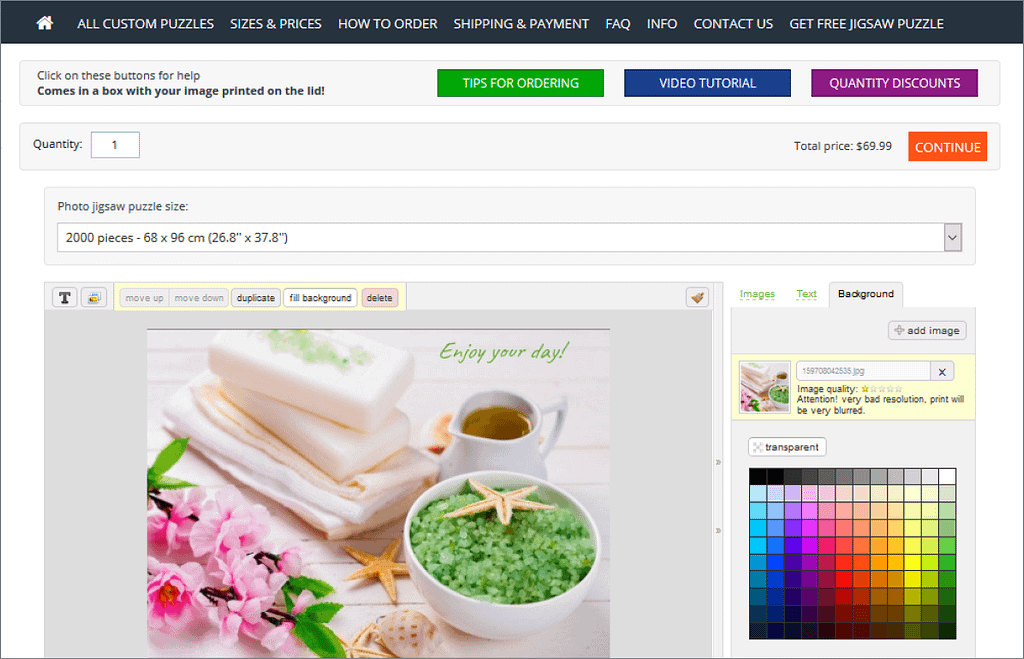Screen dimensions: 1024x659
Task: Pick the black swatch in the color palette
Action: pyautogui.click(x=758, y=476)
